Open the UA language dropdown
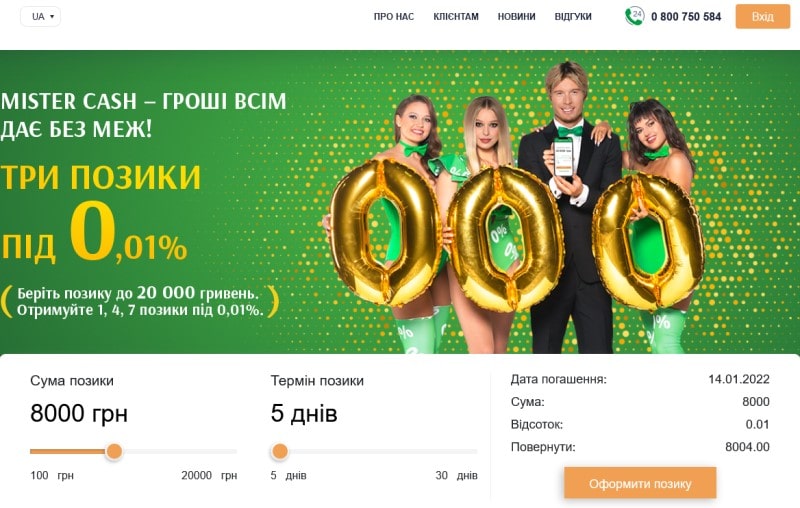The height and width of the screenshot is (508, 800). point(40,16)
